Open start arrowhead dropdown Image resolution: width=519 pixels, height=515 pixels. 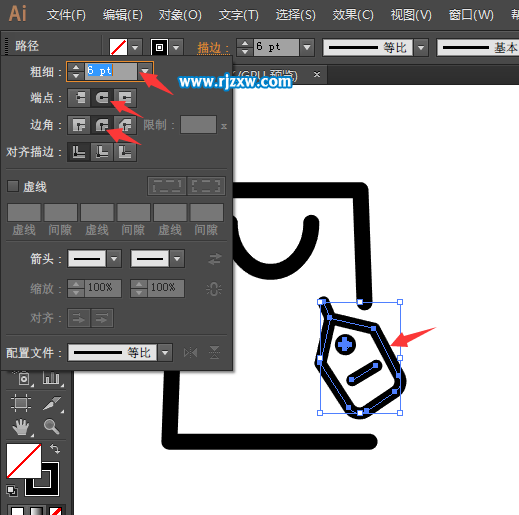point(114,259)
